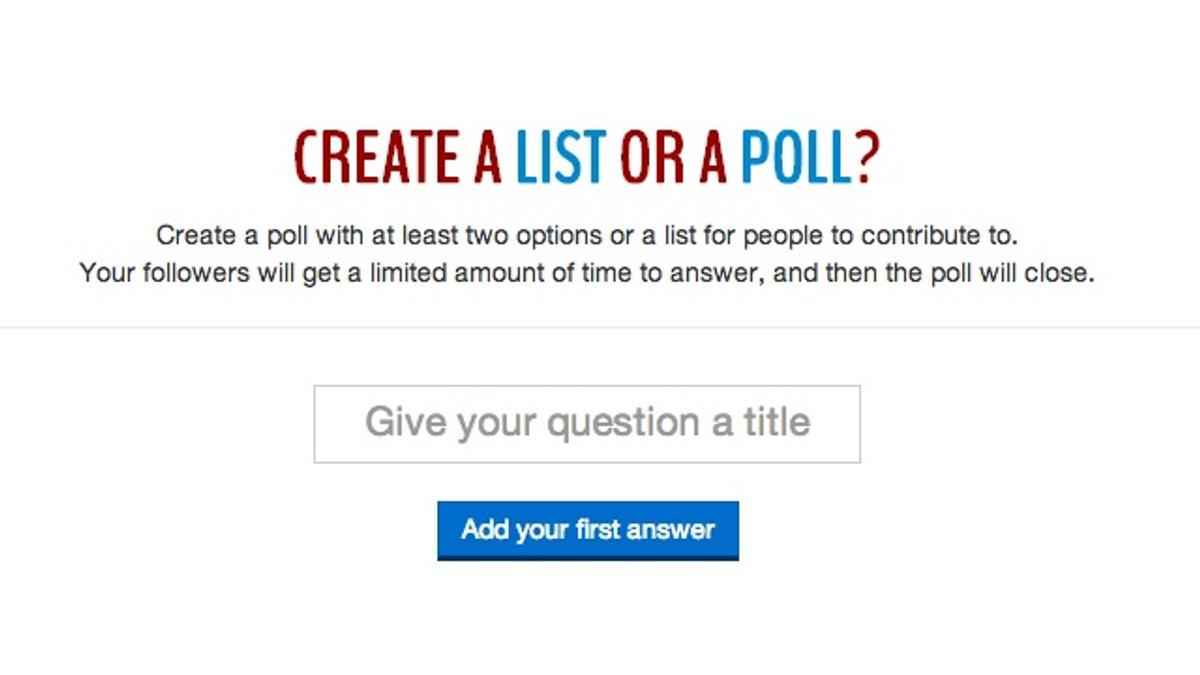The width and height of the screenshot is (1200, 675).
Task: Click the question mark ending the heading
Action: 867,157
